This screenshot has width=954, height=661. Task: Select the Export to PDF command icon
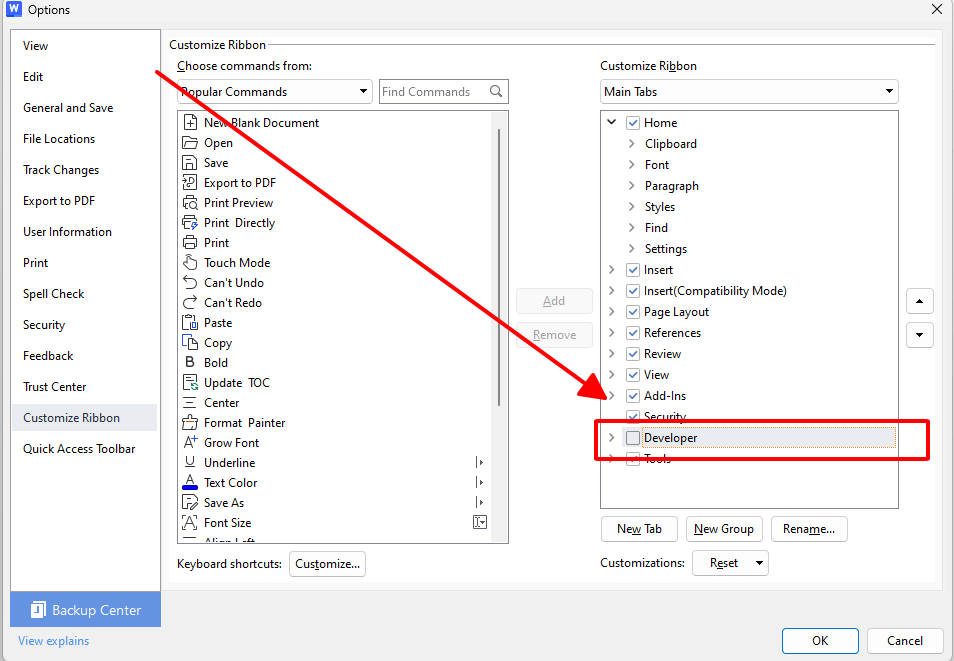pos(190,183)
